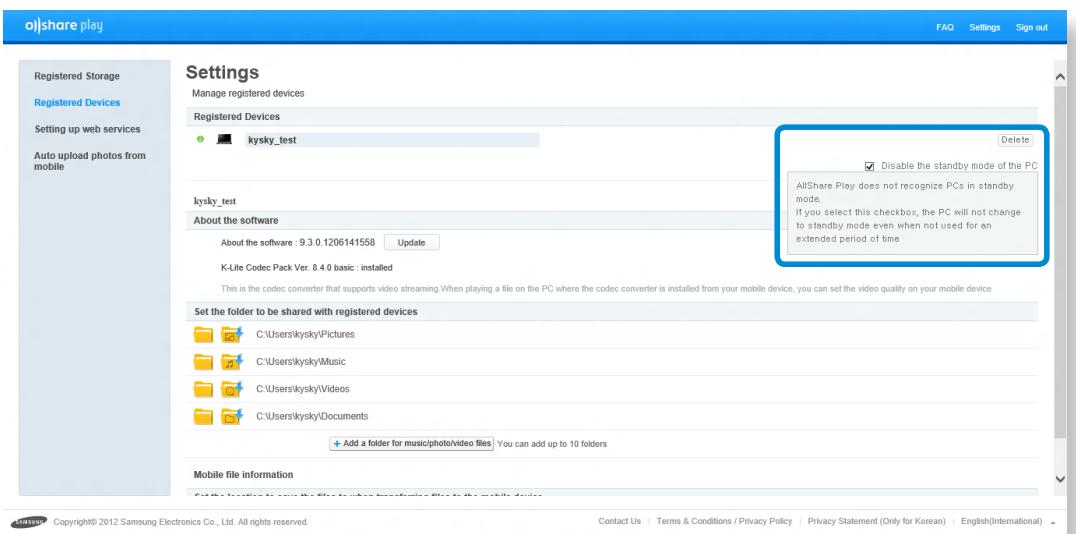Click the Videos shared-folder icon
1076x534 pixels.
click(233, 389)
